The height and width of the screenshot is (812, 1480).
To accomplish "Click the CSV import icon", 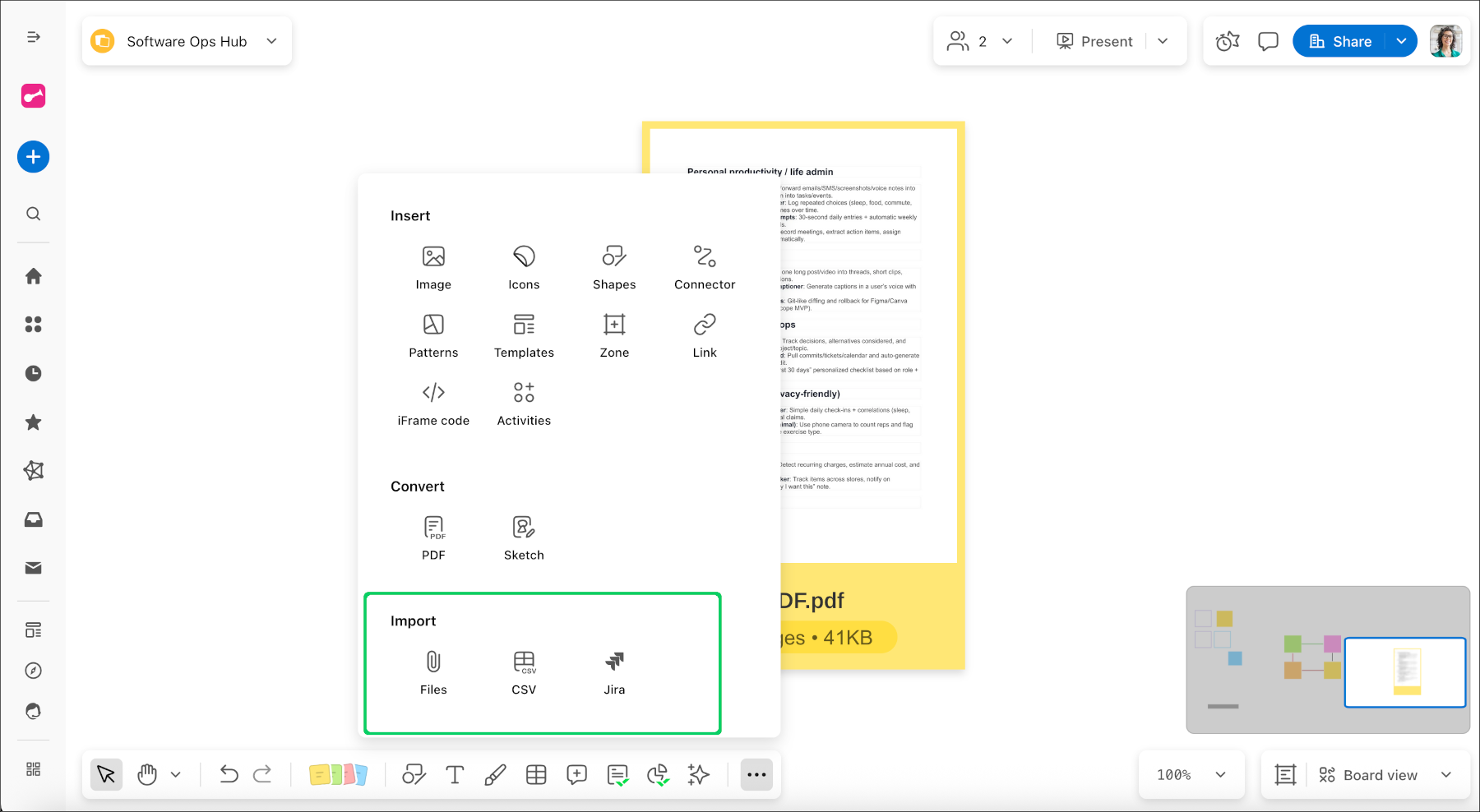I will [x=524, y=671].
